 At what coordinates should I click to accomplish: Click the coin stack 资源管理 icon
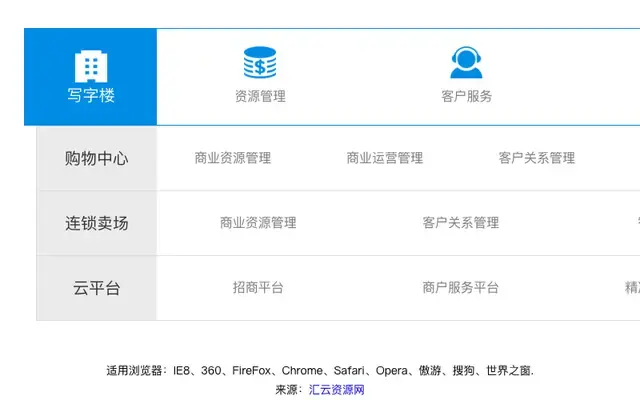point(260,62)
